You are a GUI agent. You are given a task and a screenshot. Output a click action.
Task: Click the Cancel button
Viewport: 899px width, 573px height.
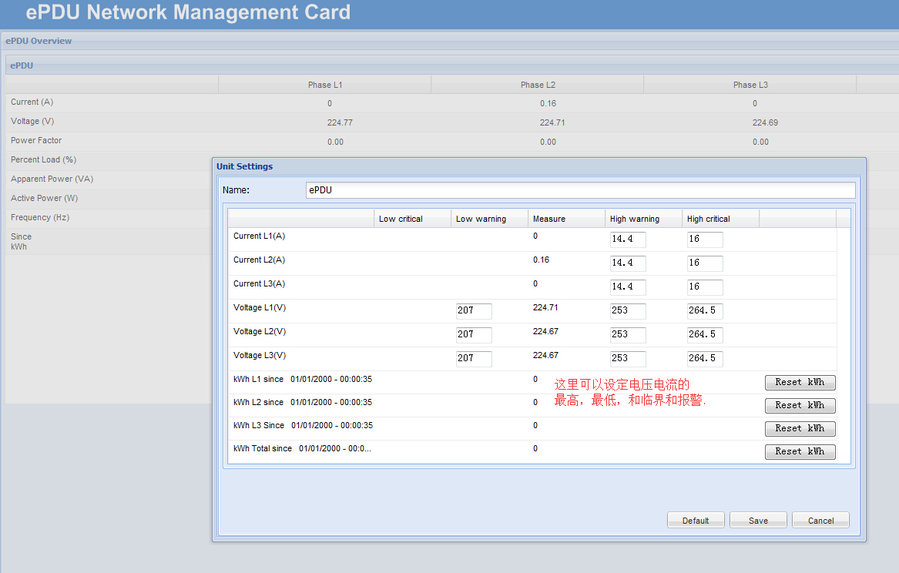(x=820, y=520)
